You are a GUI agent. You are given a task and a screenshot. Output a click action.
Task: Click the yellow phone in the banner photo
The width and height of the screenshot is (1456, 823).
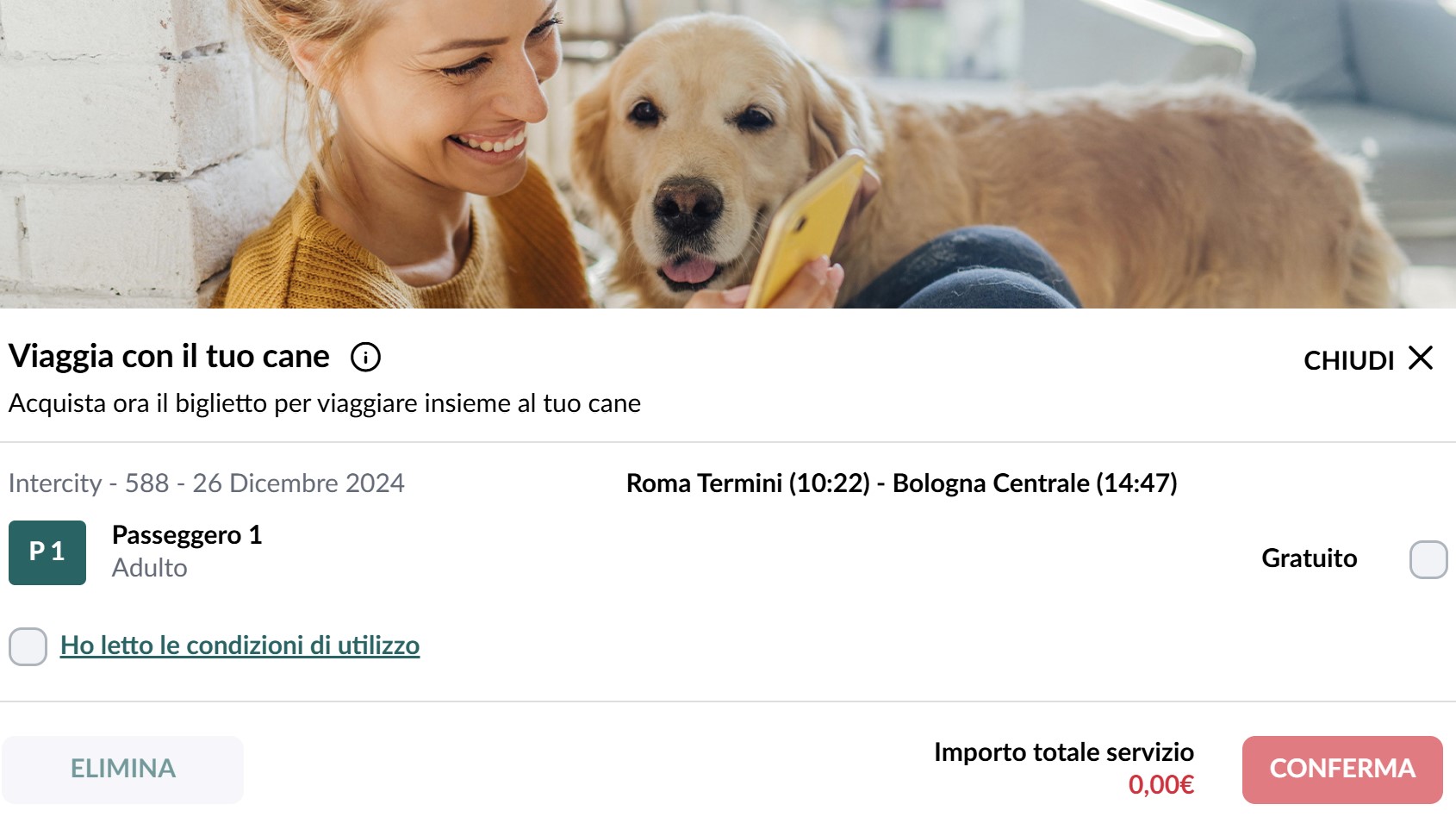tap(806, 228)
